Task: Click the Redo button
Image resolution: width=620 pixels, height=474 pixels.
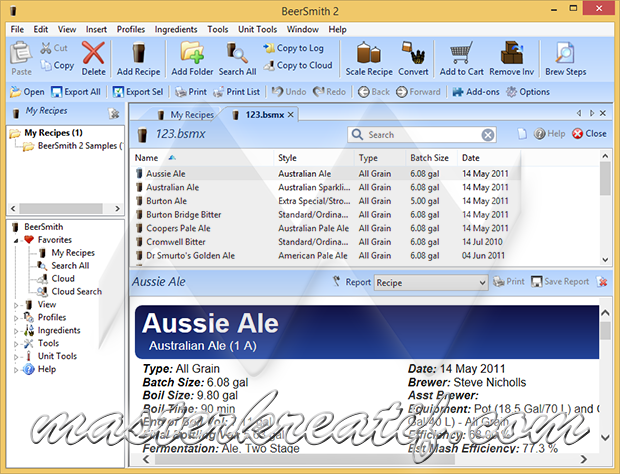Action: tap(329, 92)
